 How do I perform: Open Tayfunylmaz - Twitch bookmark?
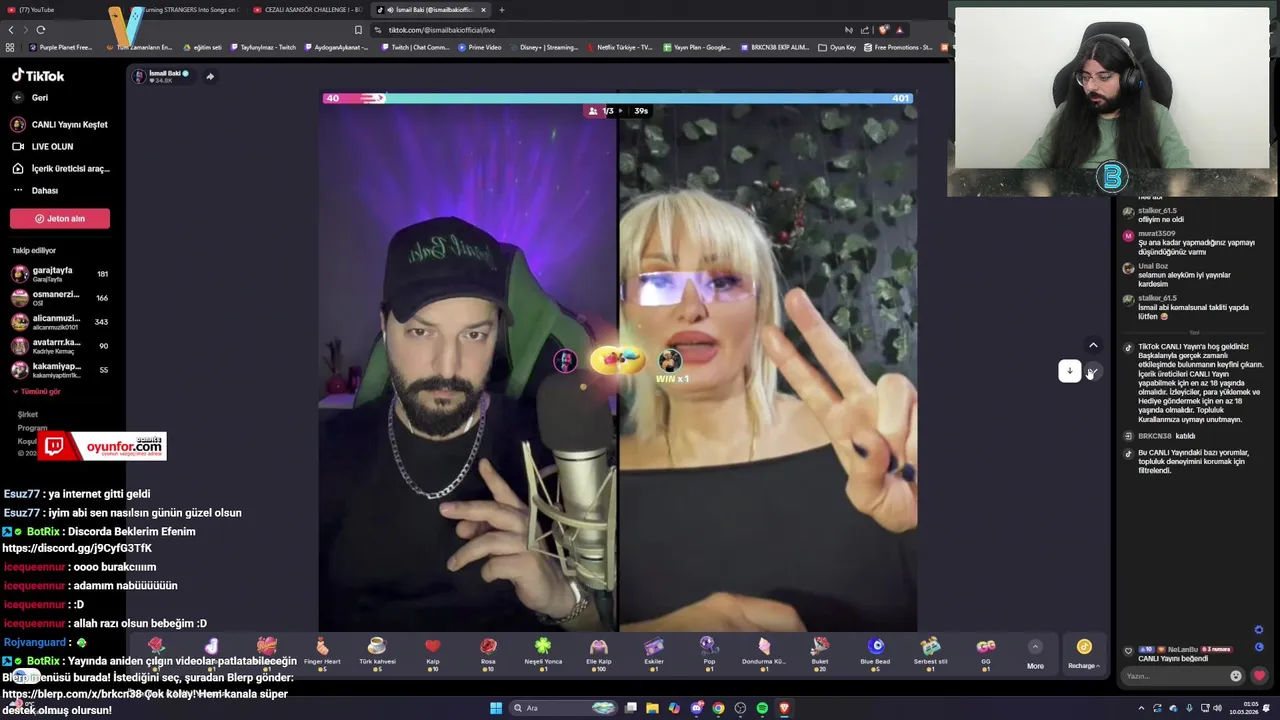click(x=263, y=47)
